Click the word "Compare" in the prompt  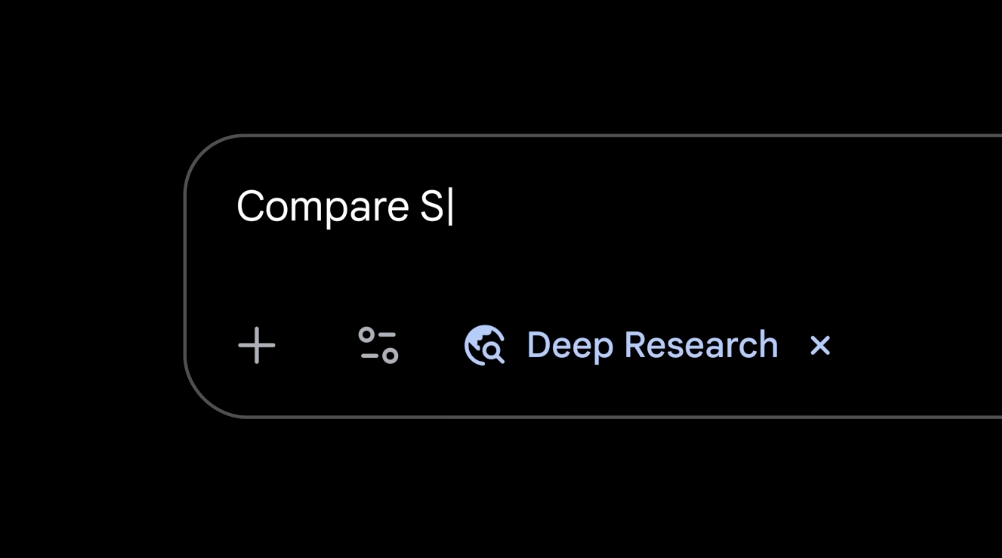(x=322, y=208)
